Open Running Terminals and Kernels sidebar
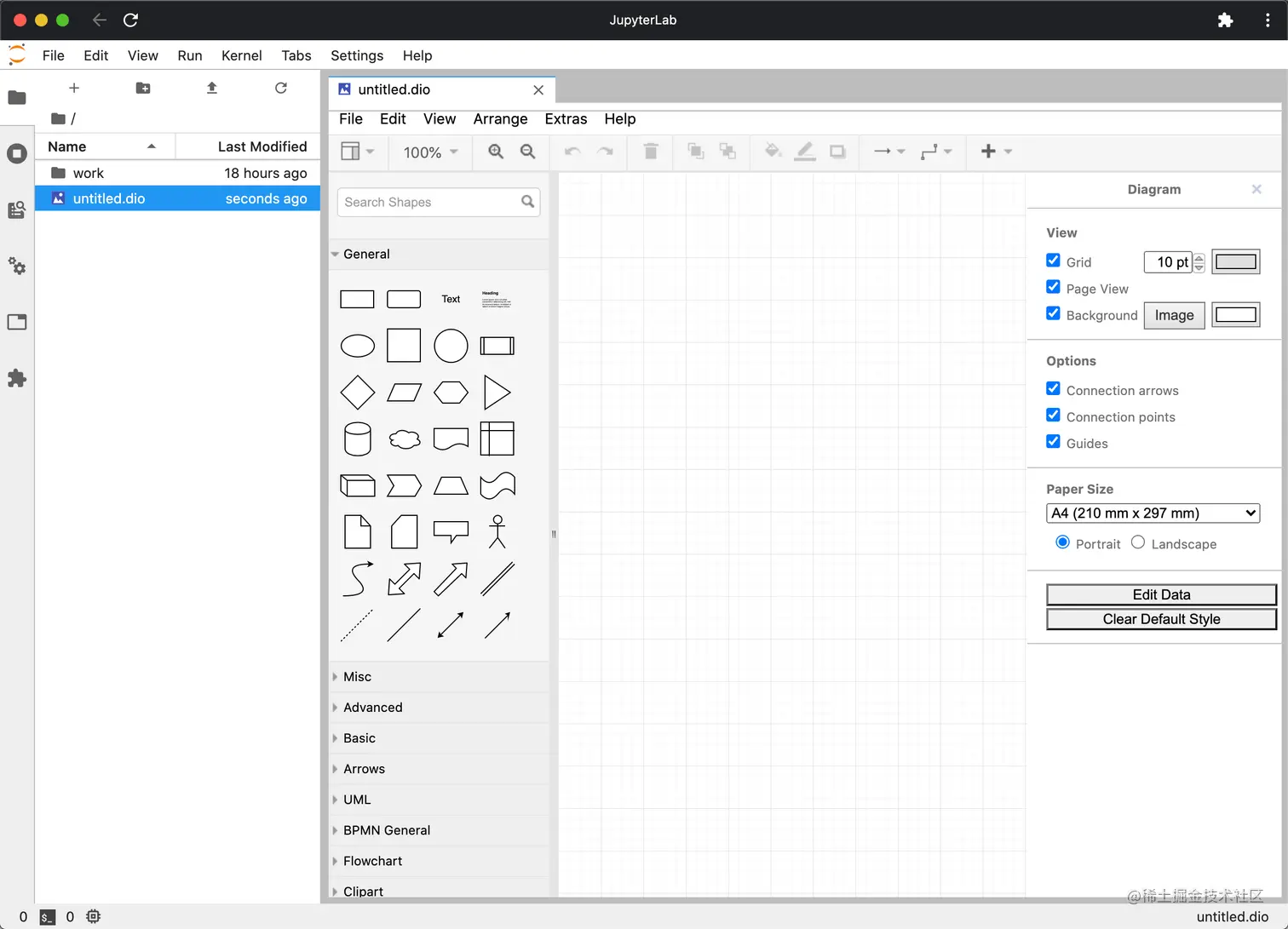Image resolution: width=1288 pixels, height=929 pixels. pos(17,153)
